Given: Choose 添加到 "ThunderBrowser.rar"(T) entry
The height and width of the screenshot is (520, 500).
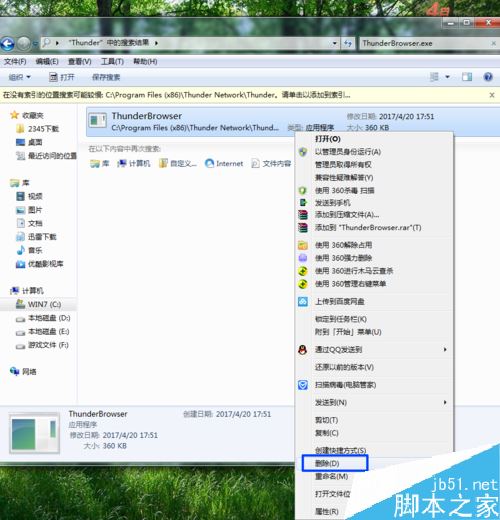Looking at the screenshot, I should [374, 228].
